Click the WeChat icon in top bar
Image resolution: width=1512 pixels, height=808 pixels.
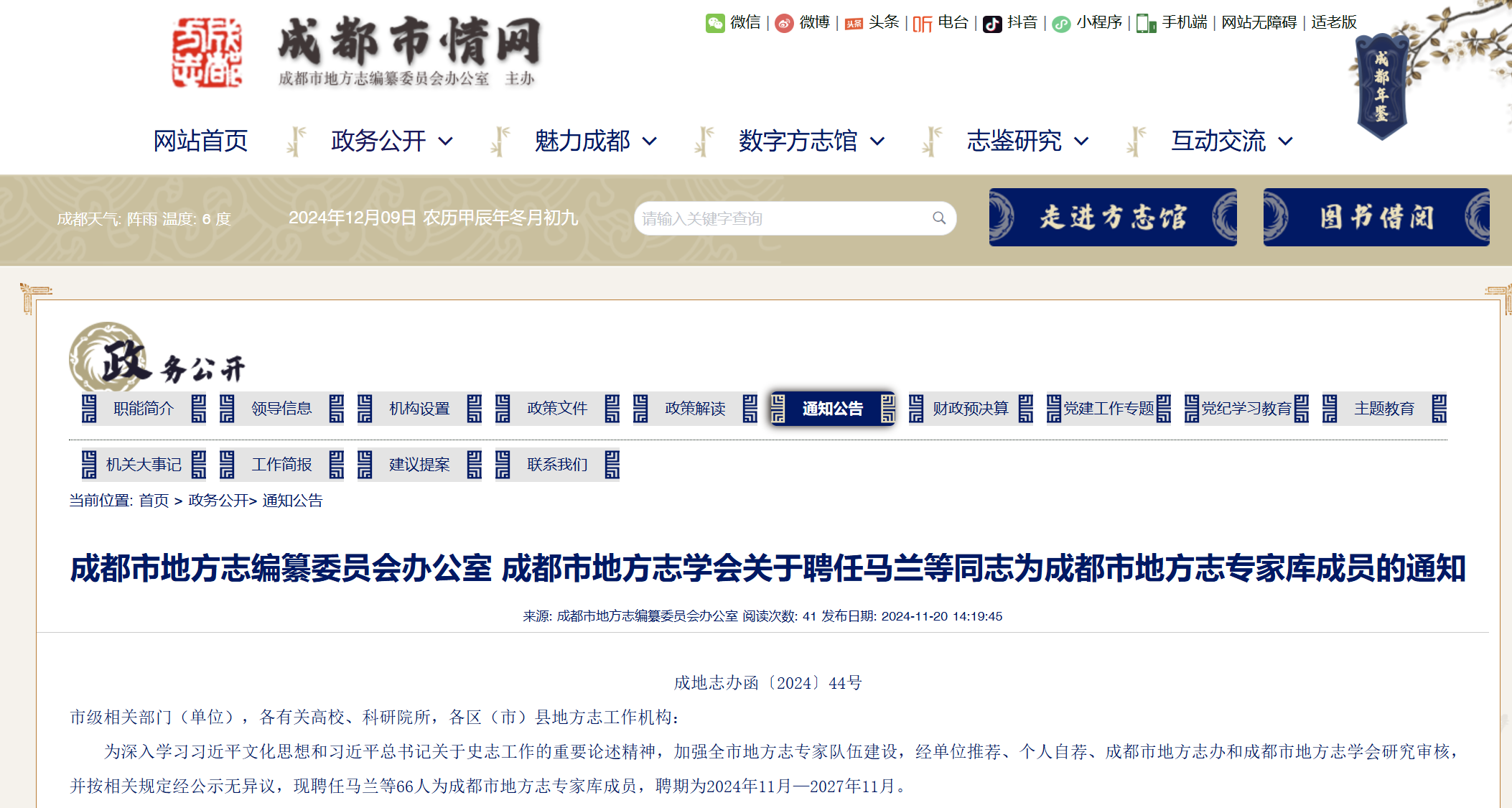714,23
